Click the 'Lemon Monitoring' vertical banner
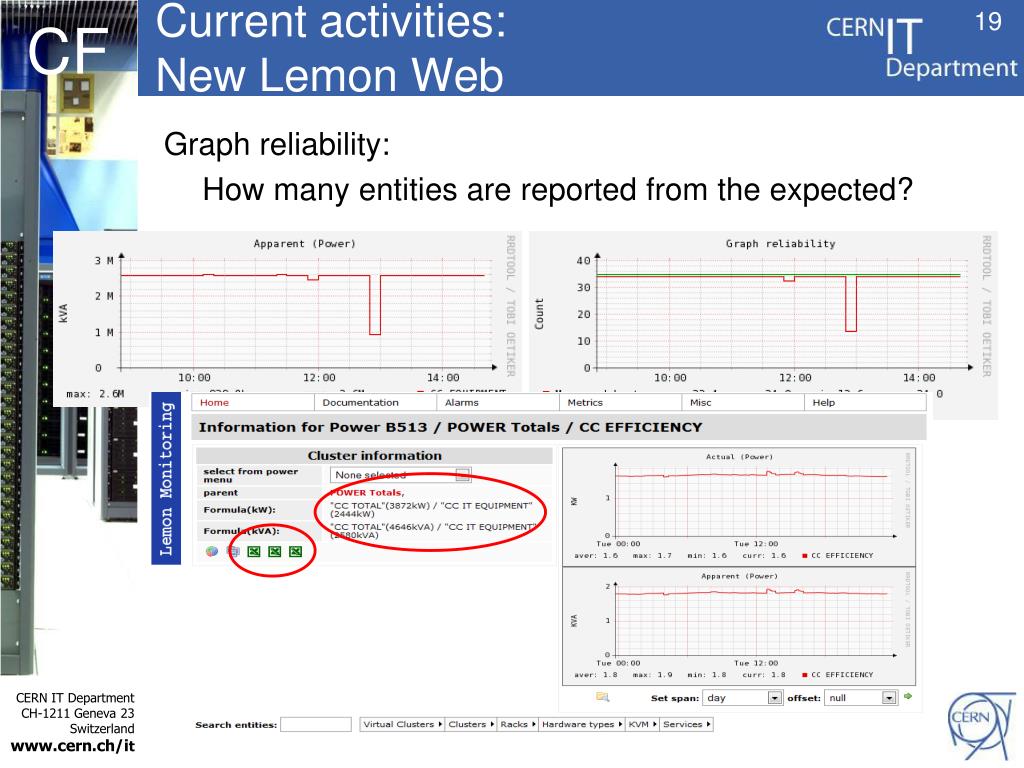The width and height of the screenshot is (1024, 768). click(166, 479)
